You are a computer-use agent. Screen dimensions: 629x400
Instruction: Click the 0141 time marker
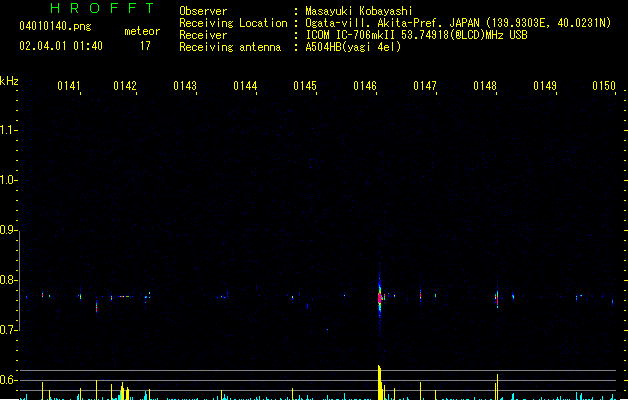(69, 86)
